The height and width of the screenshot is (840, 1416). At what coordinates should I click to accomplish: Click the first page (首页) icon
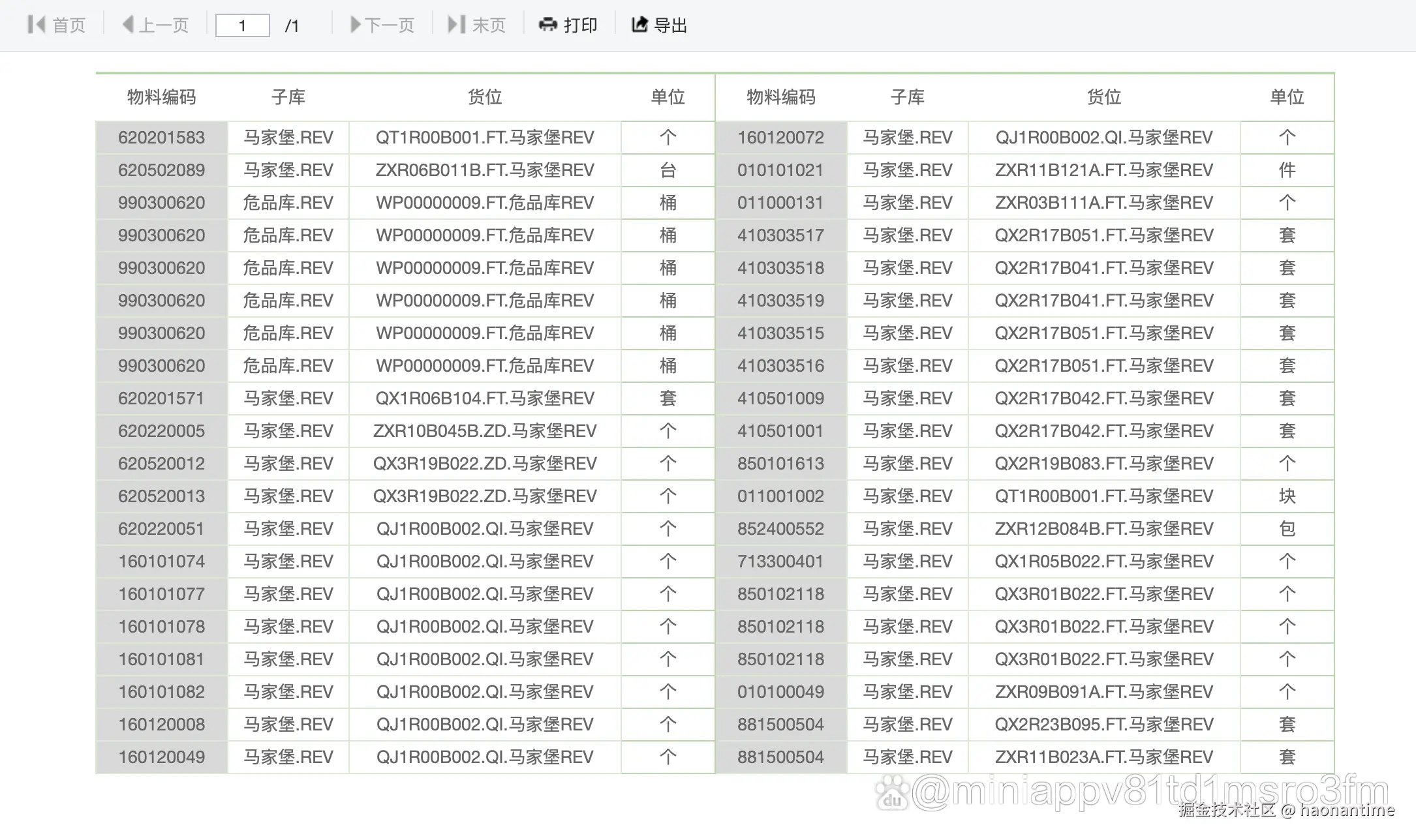(x=37, y=25)
